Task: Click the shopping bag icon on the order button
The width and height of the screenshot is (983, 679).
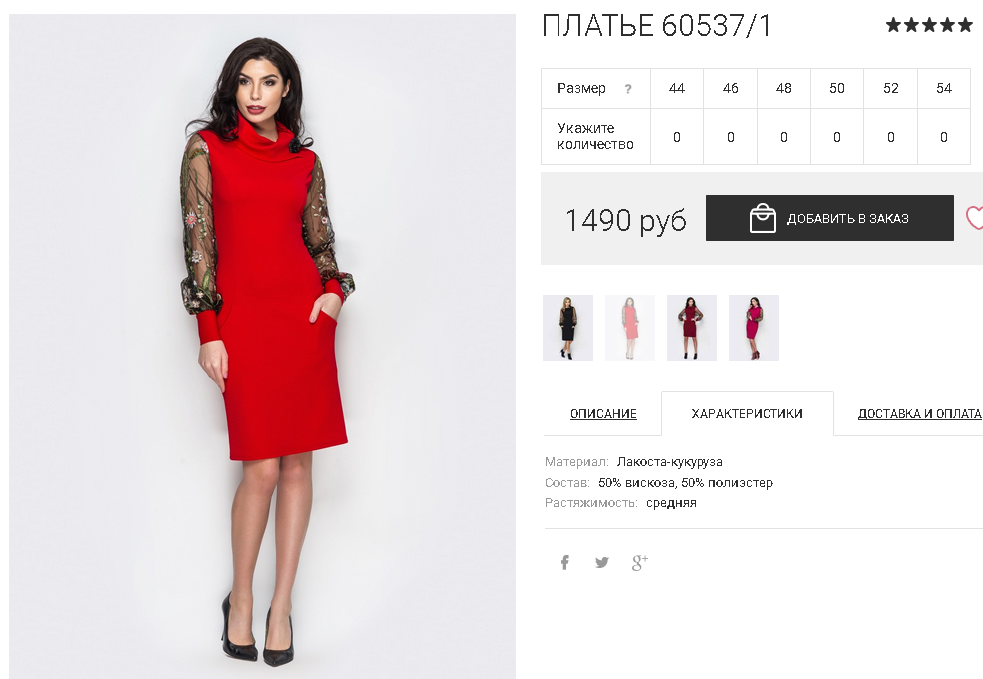Action: coord(762,218)
